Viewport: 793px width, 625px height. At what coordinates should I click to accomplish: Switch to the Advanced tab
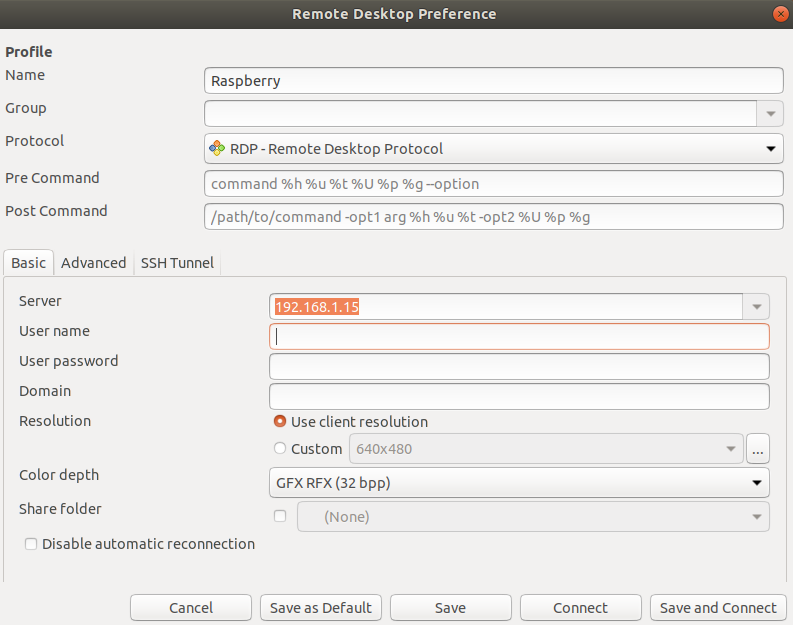(93, 263)
